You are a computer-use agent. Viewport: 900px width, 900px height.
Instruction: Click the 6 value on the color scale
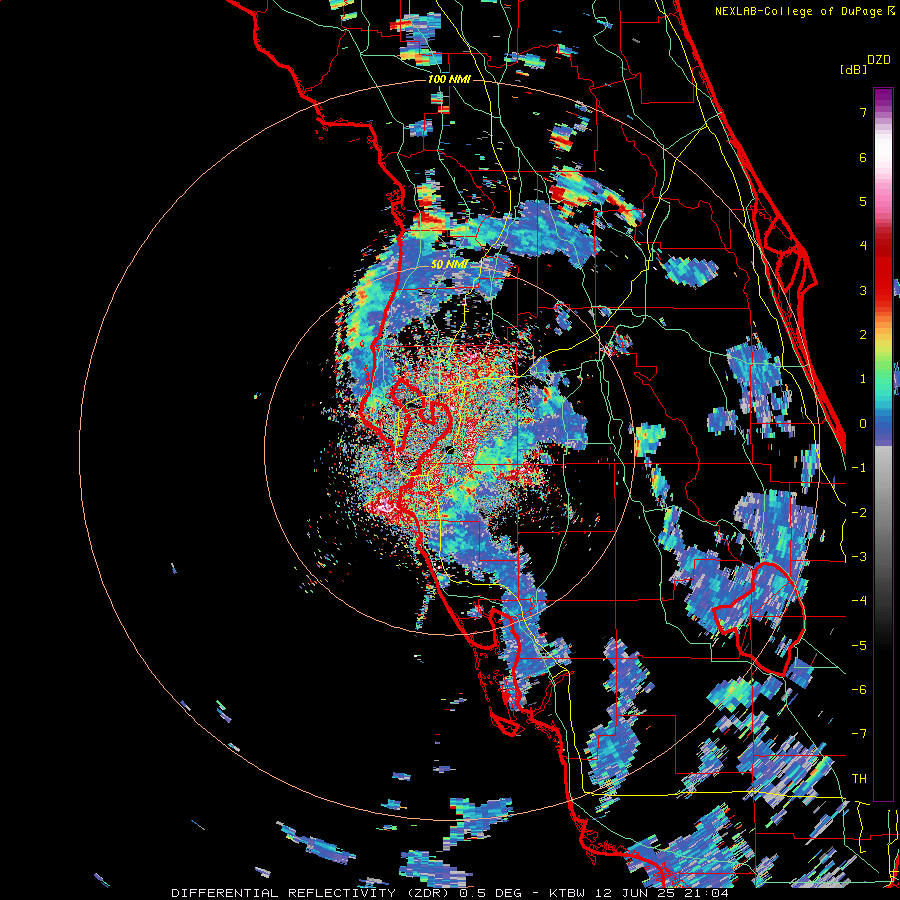tap(863, 157)
